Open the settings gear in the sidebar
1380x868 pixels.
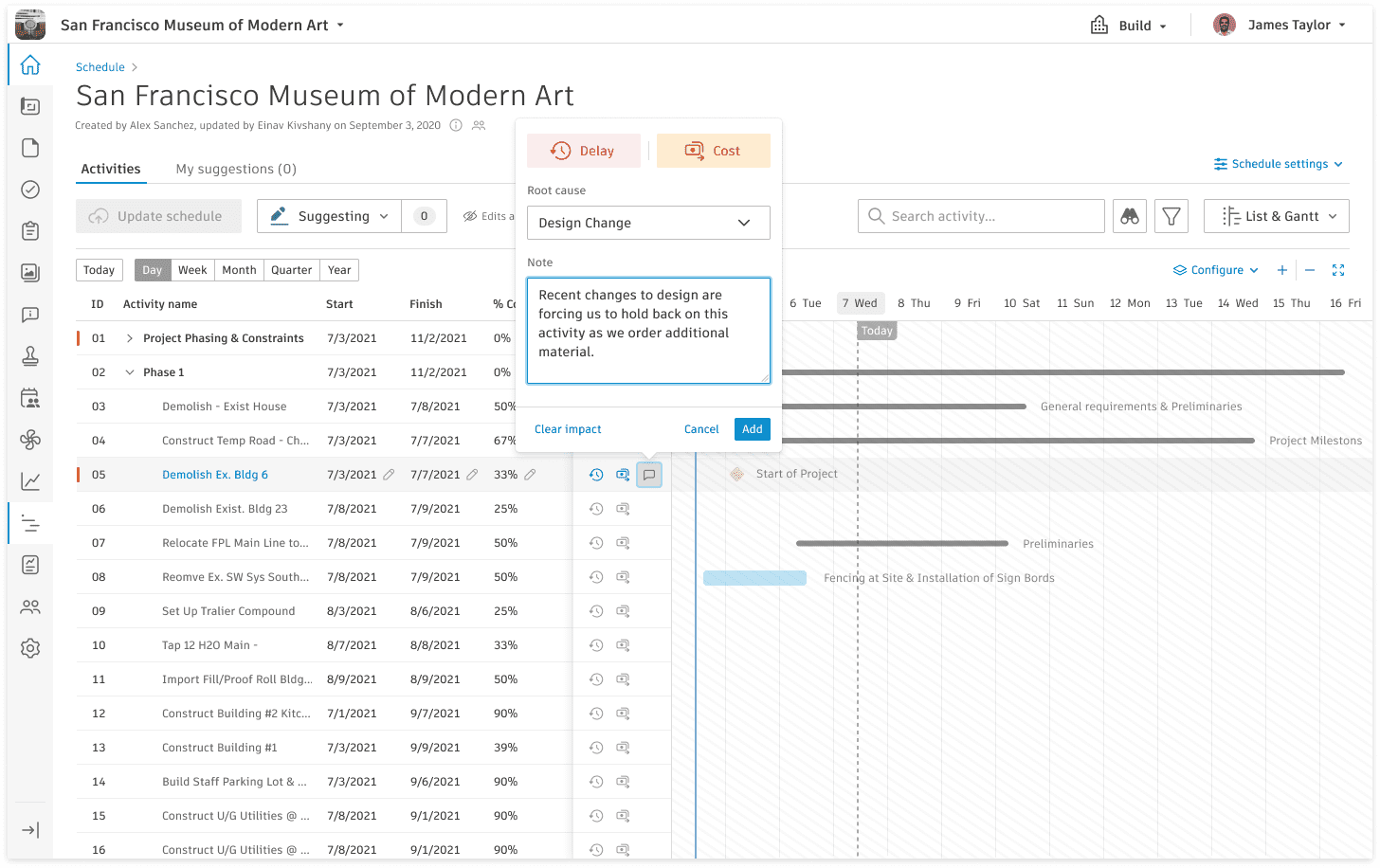(30, 648)
